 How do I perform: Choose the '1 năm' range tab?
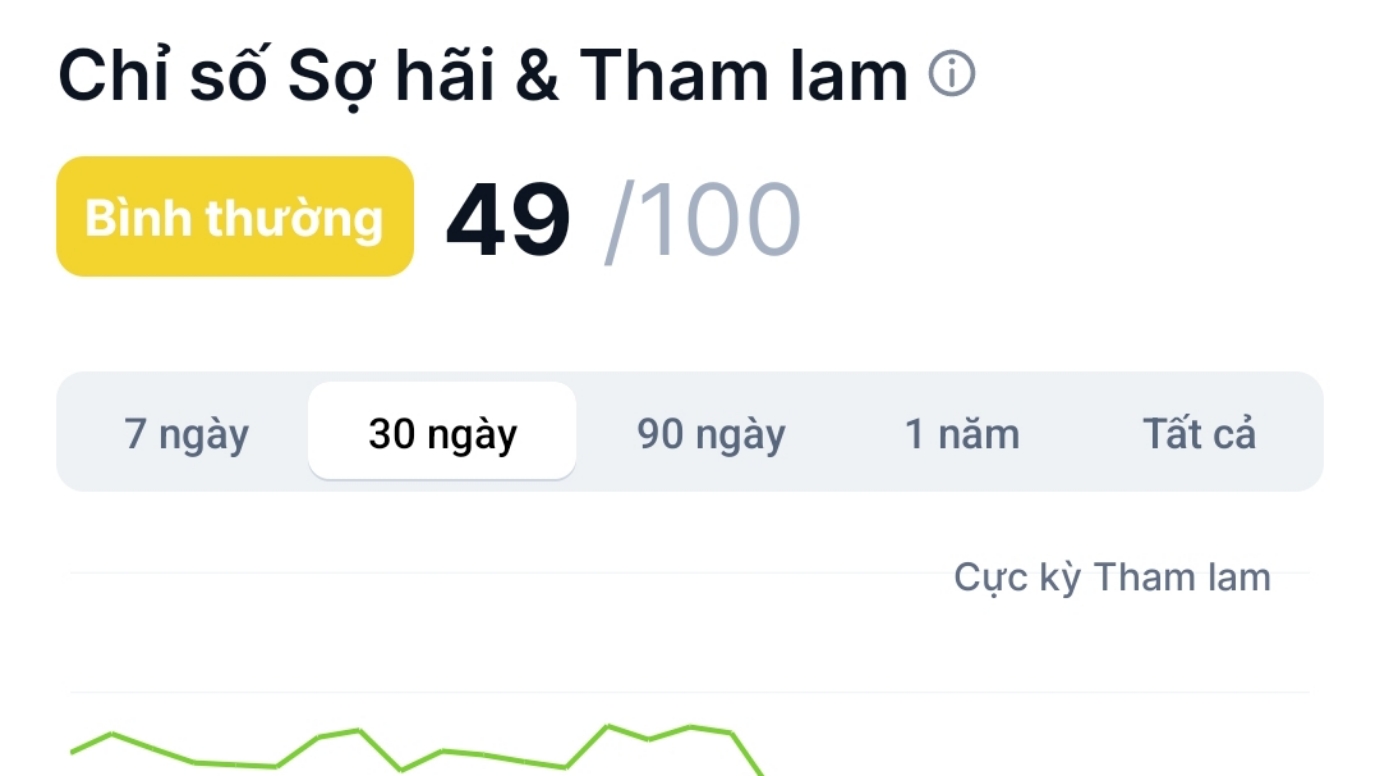point(962,434)
